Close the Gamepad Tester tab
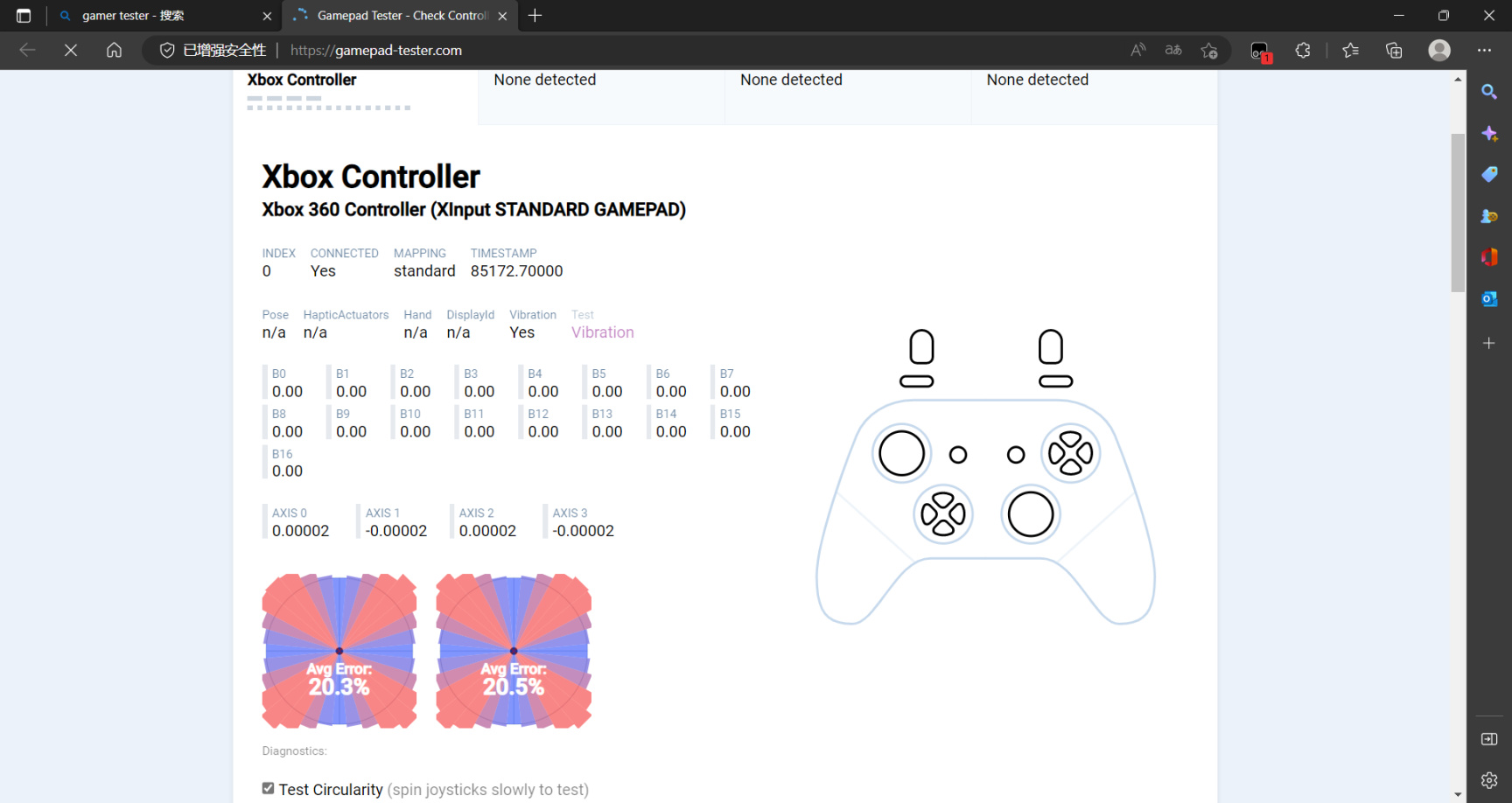 [502, 16]
